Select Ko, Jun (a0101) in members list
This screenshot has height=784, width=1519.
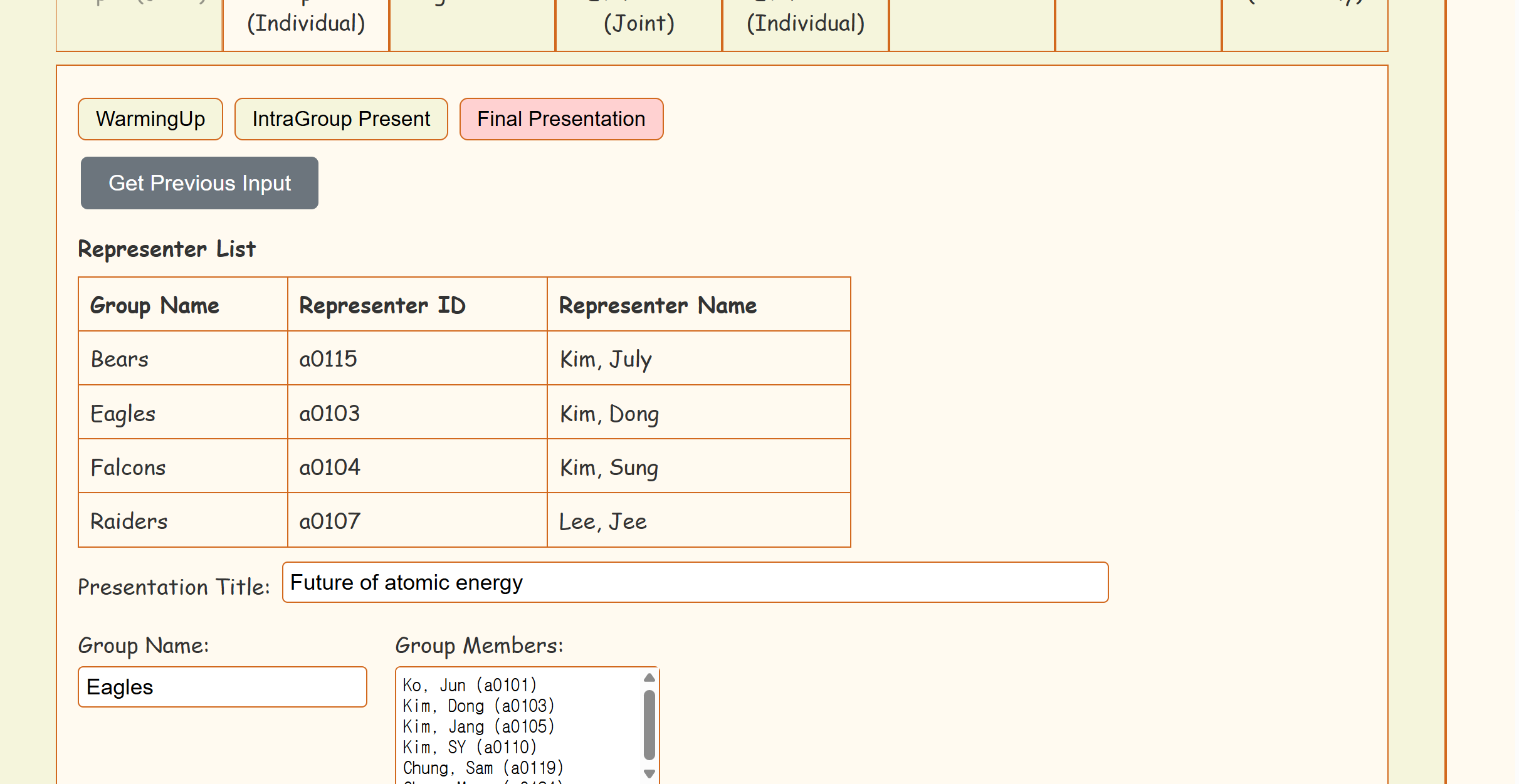(x=470, y=685)
